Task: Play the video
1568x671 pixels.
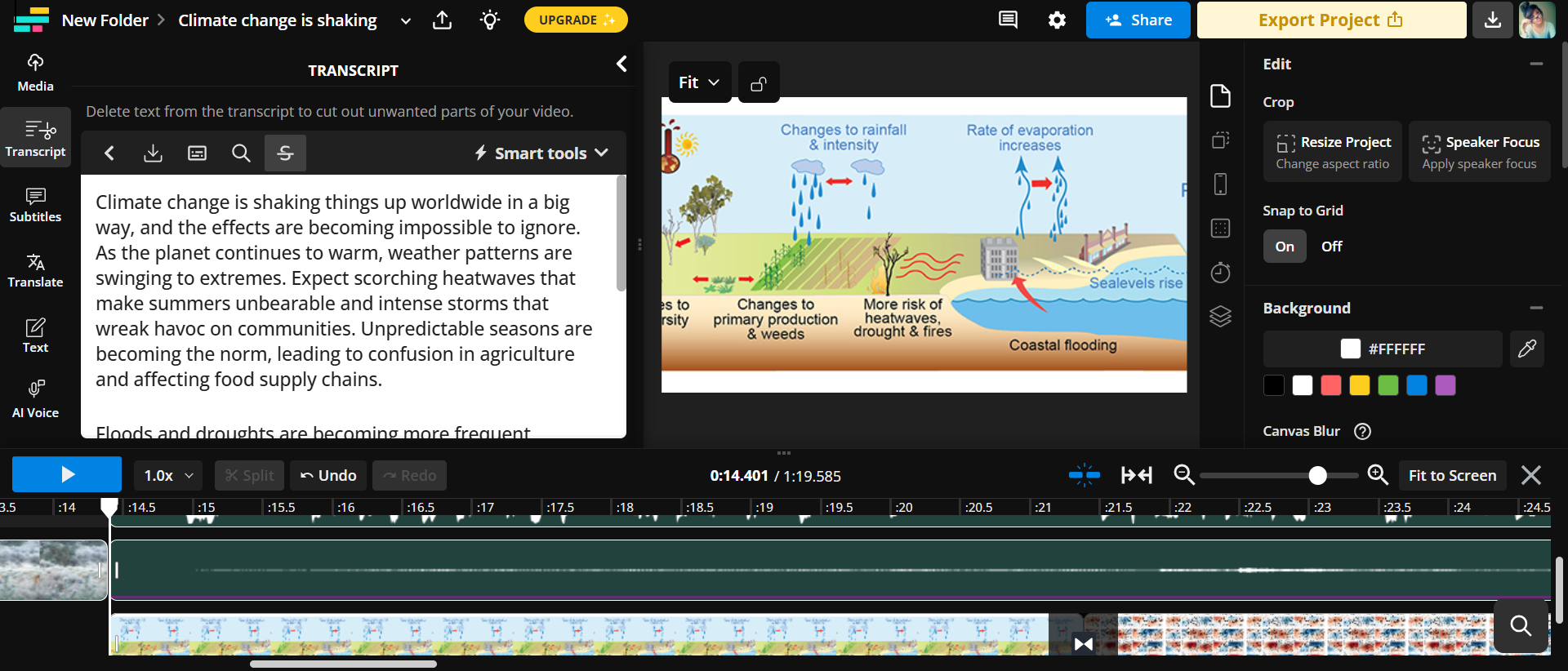Action: [x=67, y=474]
